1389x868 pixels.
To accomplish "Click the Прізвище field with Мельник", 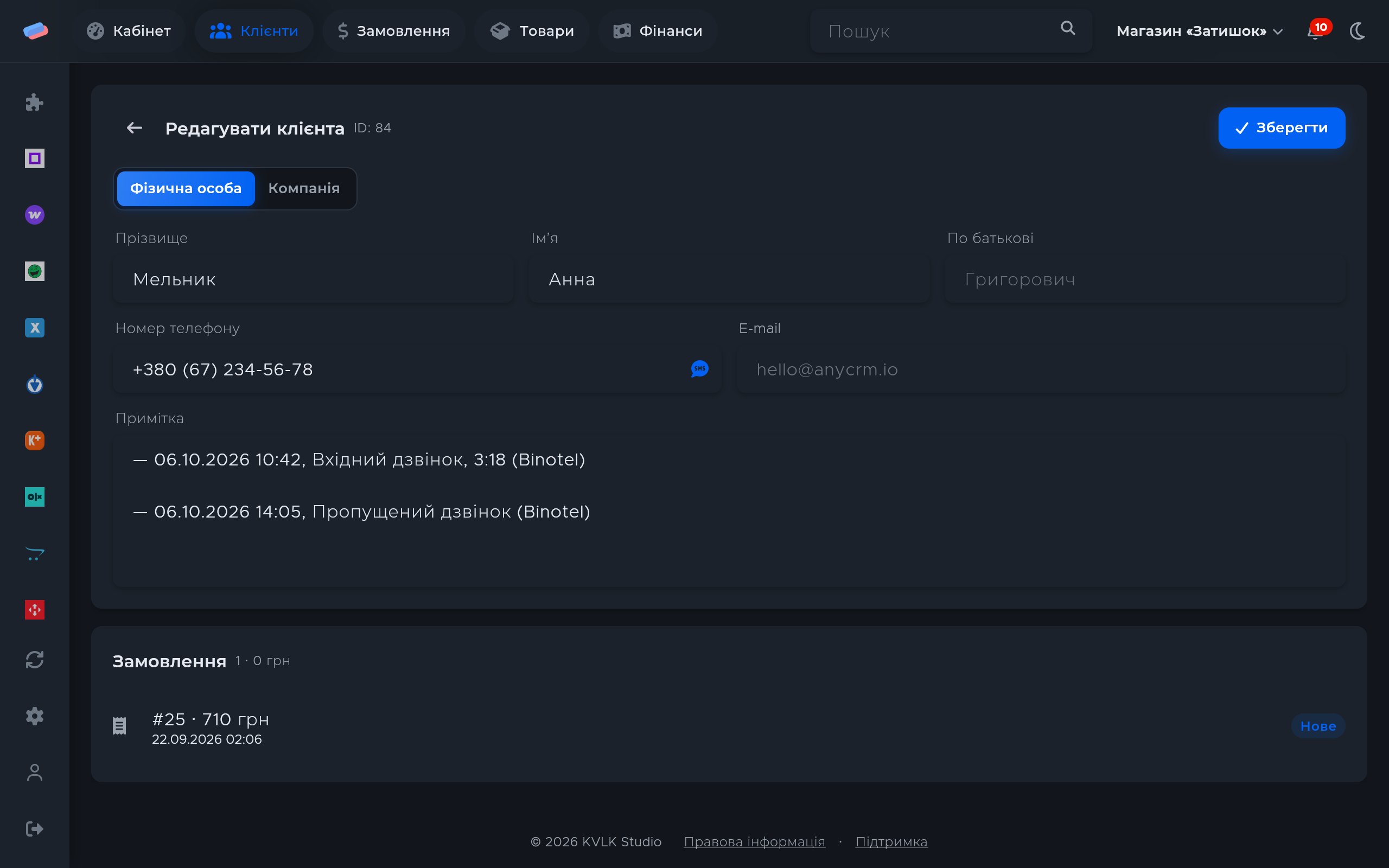I will [314, 279].
